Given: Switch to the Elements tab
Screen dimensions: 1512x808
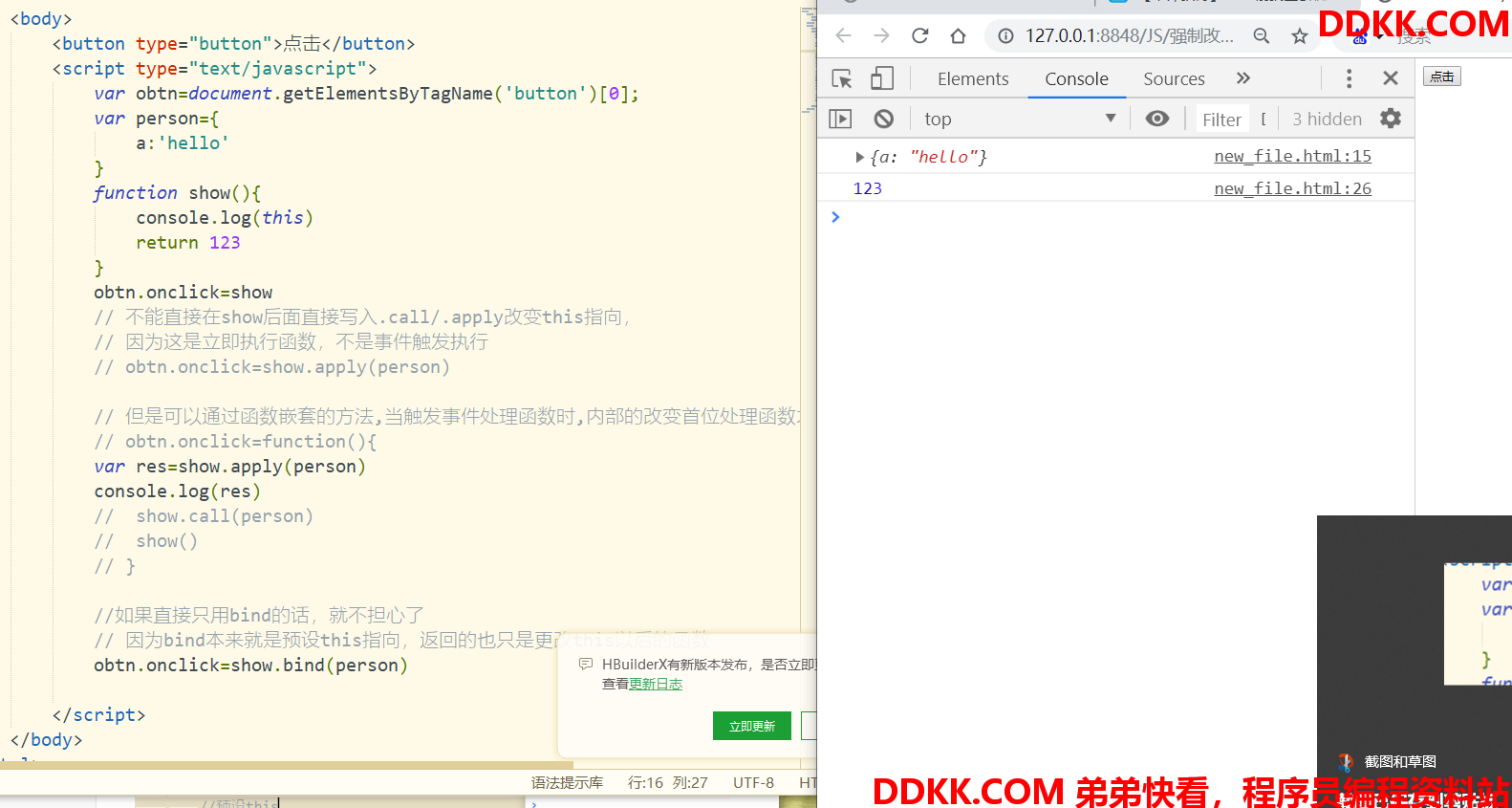Looking at the screenshot, I should pos(973,79).
